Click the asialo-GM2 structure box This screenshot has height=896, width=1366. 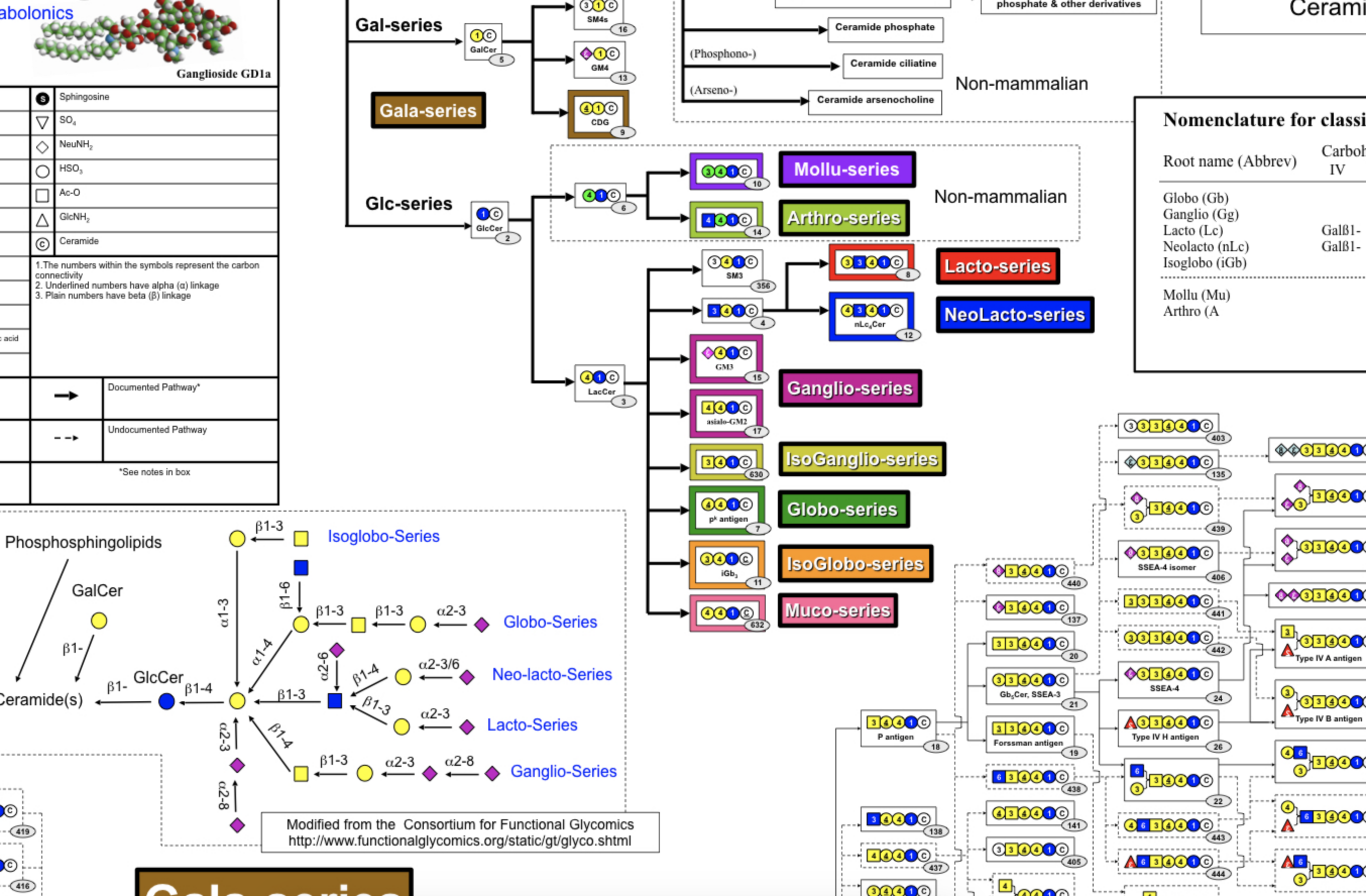(726, 413)
